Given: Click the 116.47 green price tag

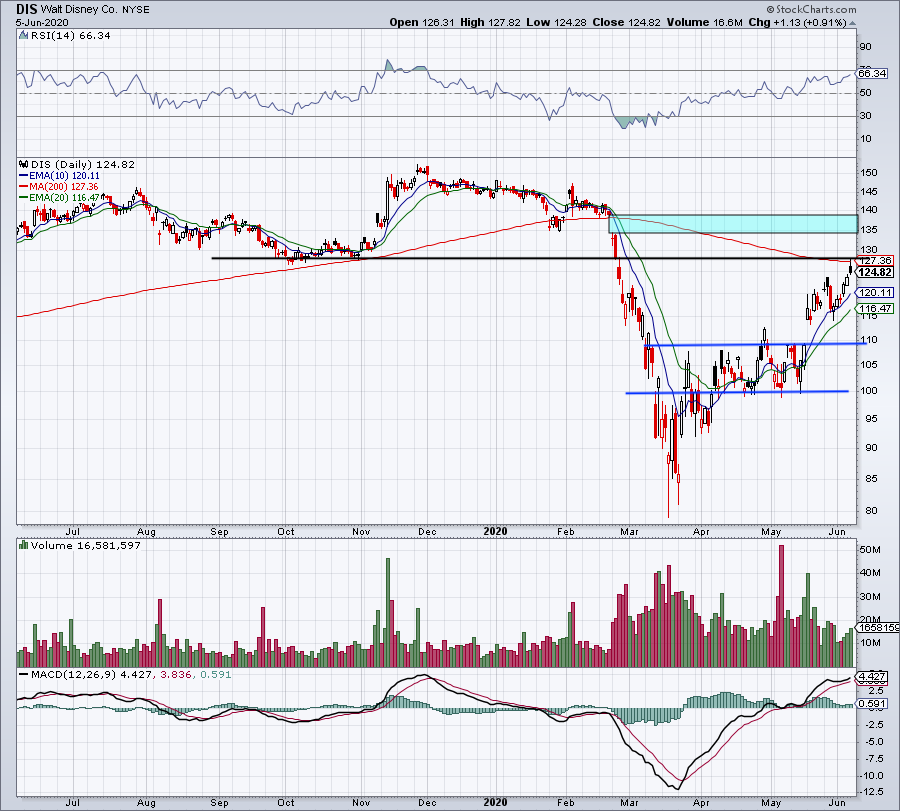Looking at the screenshot, I should coord(875,309).
